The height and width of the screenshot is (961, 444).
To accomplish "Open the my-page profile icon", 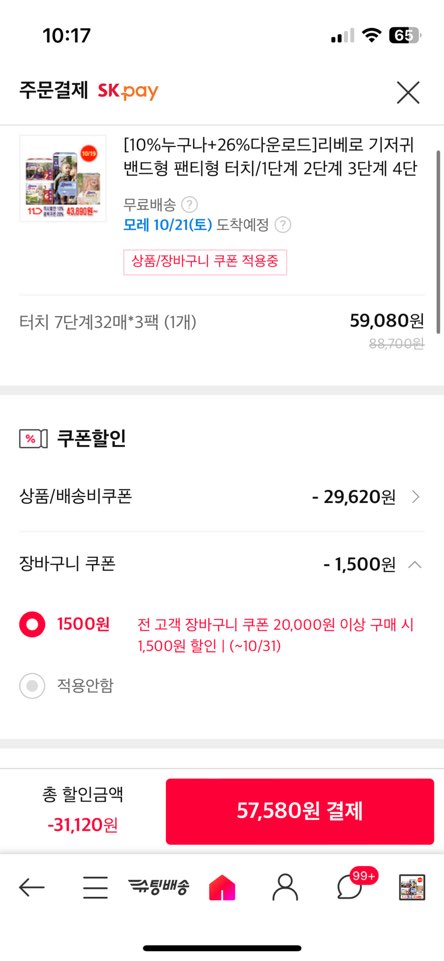I will click(285, 887).
